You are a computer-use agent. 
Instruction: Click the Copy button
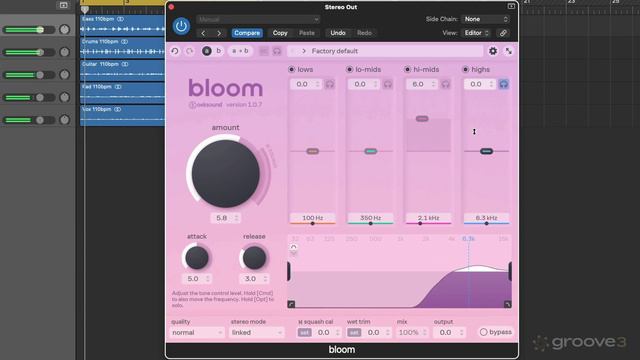280,33
